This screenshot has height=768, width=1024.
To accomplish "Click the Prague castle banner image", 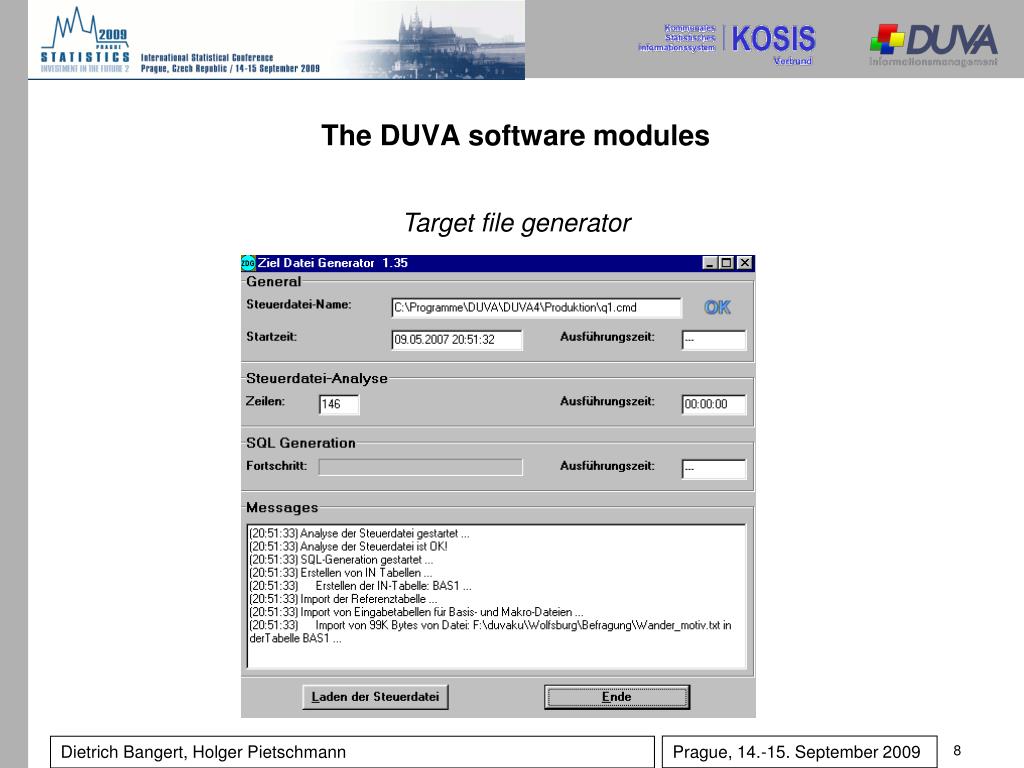I will (x=431, y=40).
